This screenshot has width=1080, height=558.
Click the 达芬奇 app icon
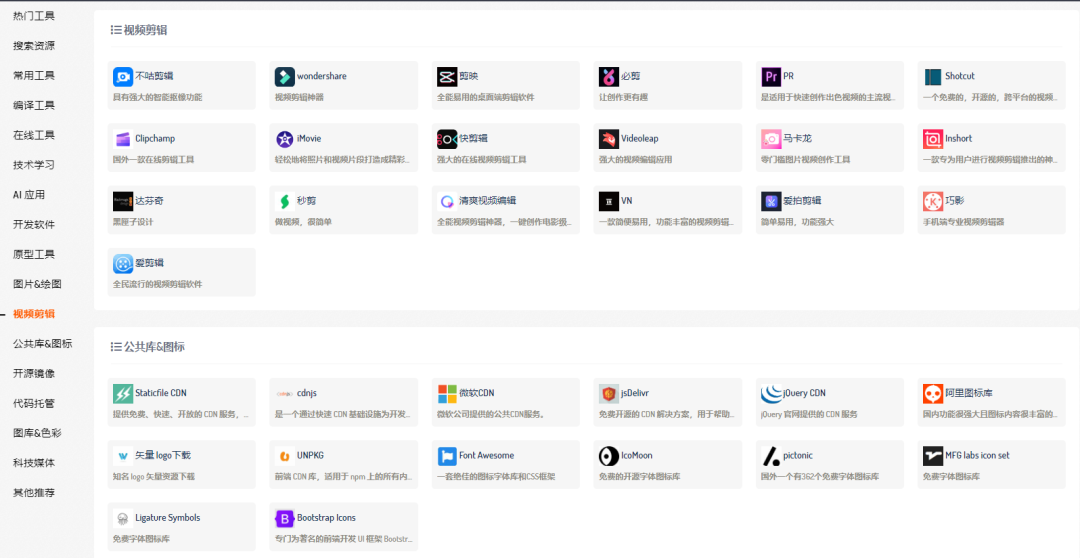click(123, 201)
